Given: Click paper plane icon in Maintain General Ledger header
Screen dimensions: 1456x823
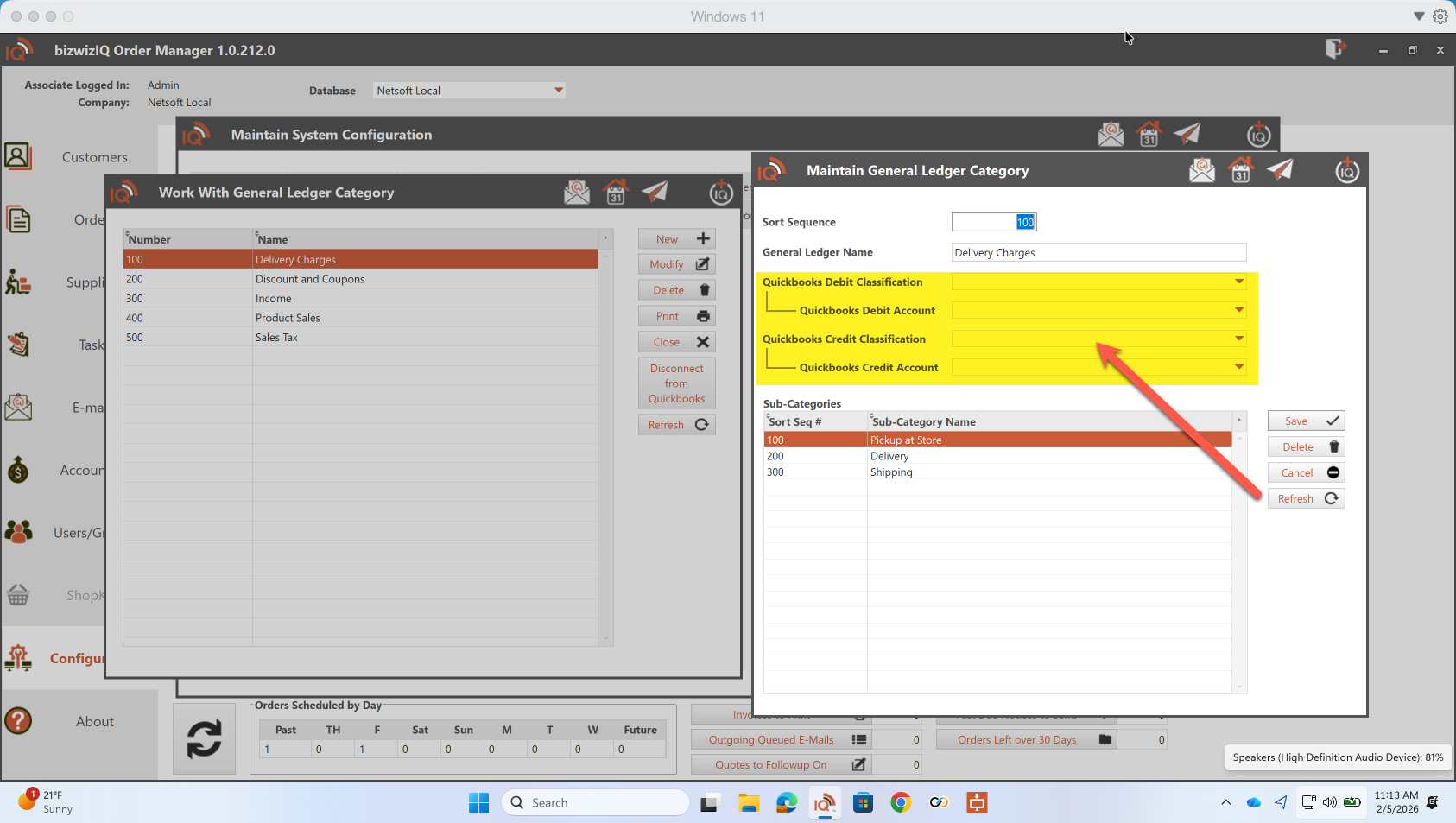Looking at the screenshot, I should coord(1280,171).
